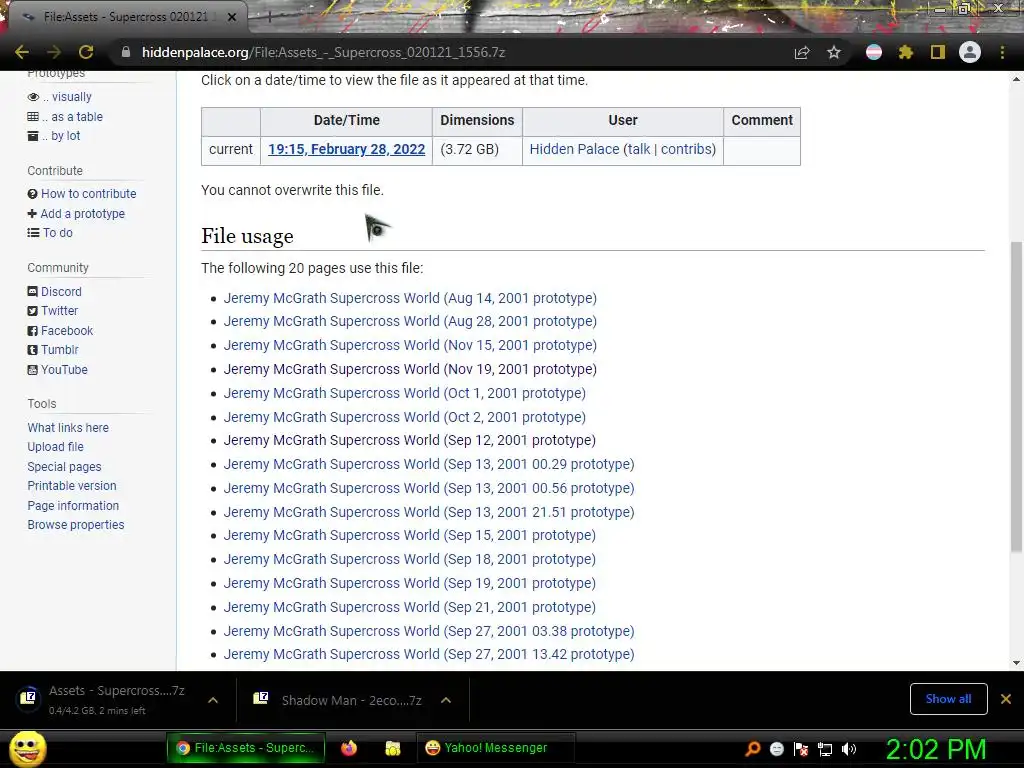Click the volume speaker tray icon
The width and height of the screenshot is (1024, 768).
(849, 749)
